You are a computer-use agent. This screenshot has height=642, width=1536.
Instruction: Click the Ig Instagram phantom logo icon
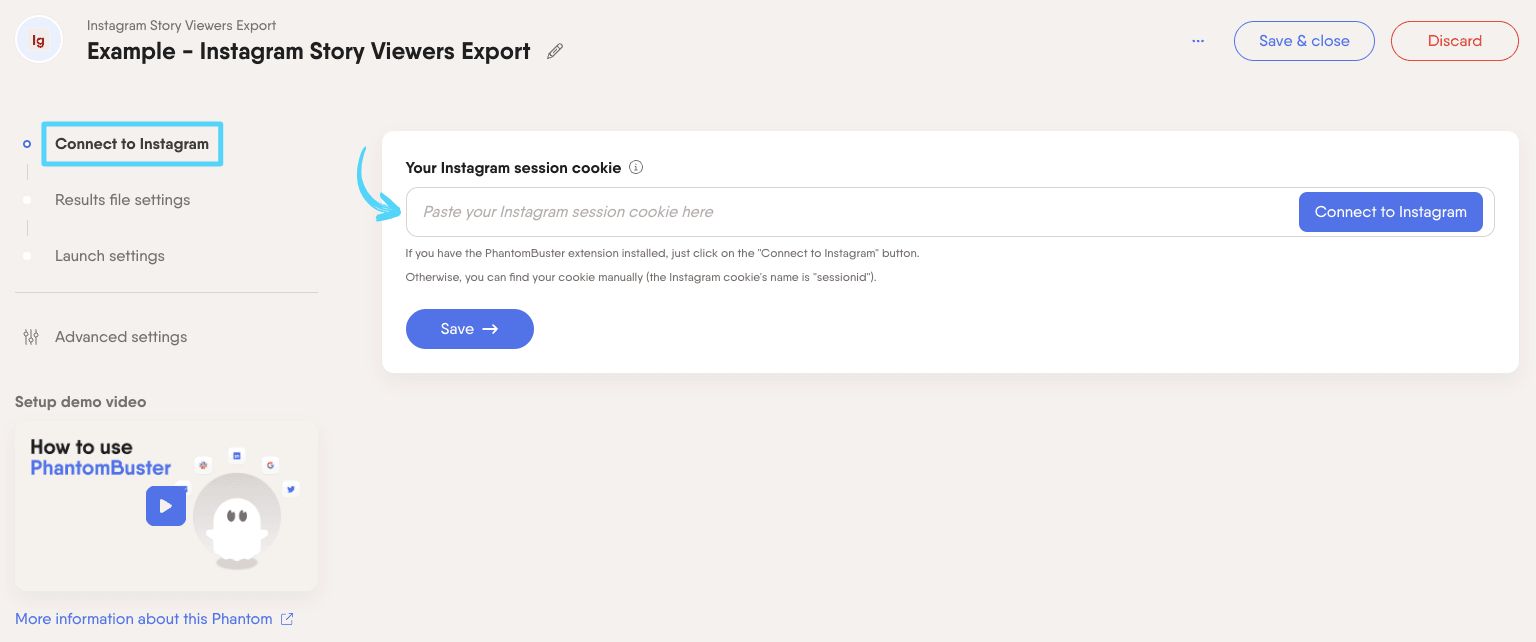[39, 40]
